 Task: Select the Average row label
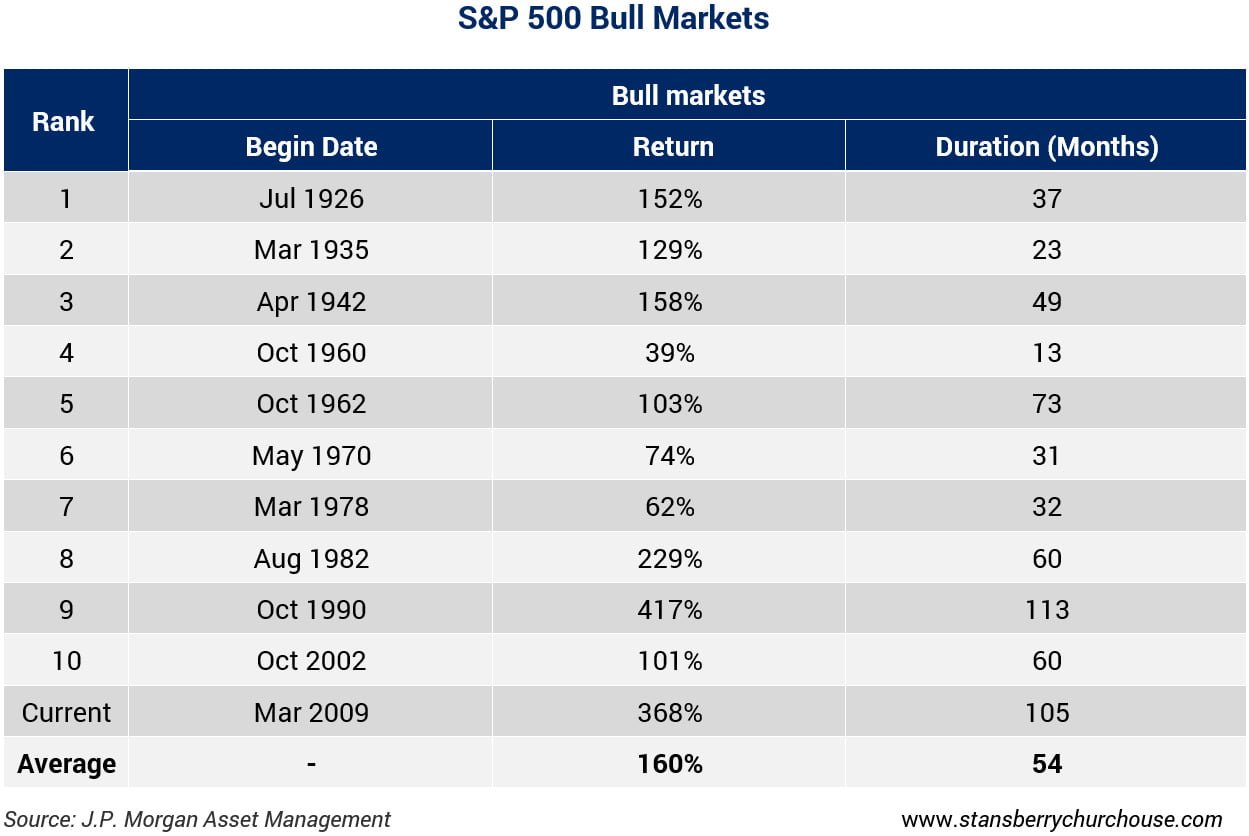click(x=66, y=764)
